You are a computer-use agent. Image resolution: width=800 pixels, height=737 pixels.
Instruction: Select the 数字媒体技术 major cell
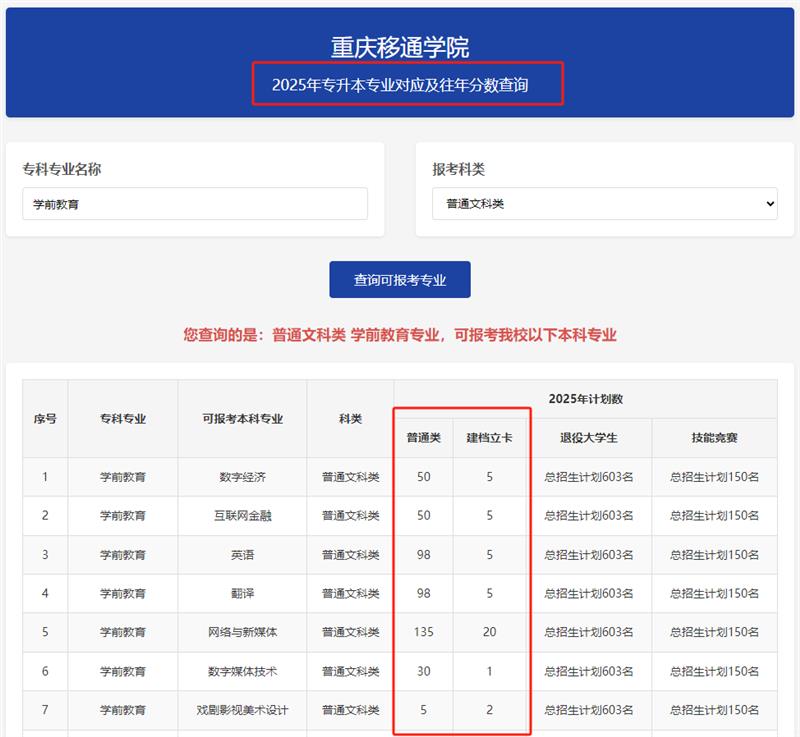click(242, 671)
